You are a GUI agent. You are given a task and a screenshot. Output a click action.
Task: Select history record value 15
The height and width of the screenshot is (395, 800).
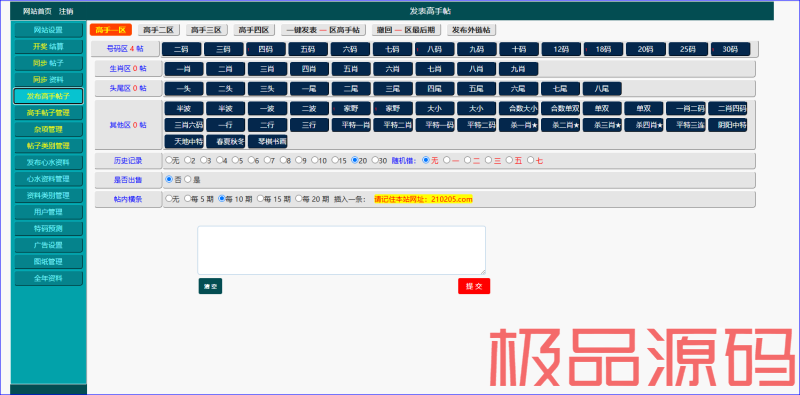(335, 160)
